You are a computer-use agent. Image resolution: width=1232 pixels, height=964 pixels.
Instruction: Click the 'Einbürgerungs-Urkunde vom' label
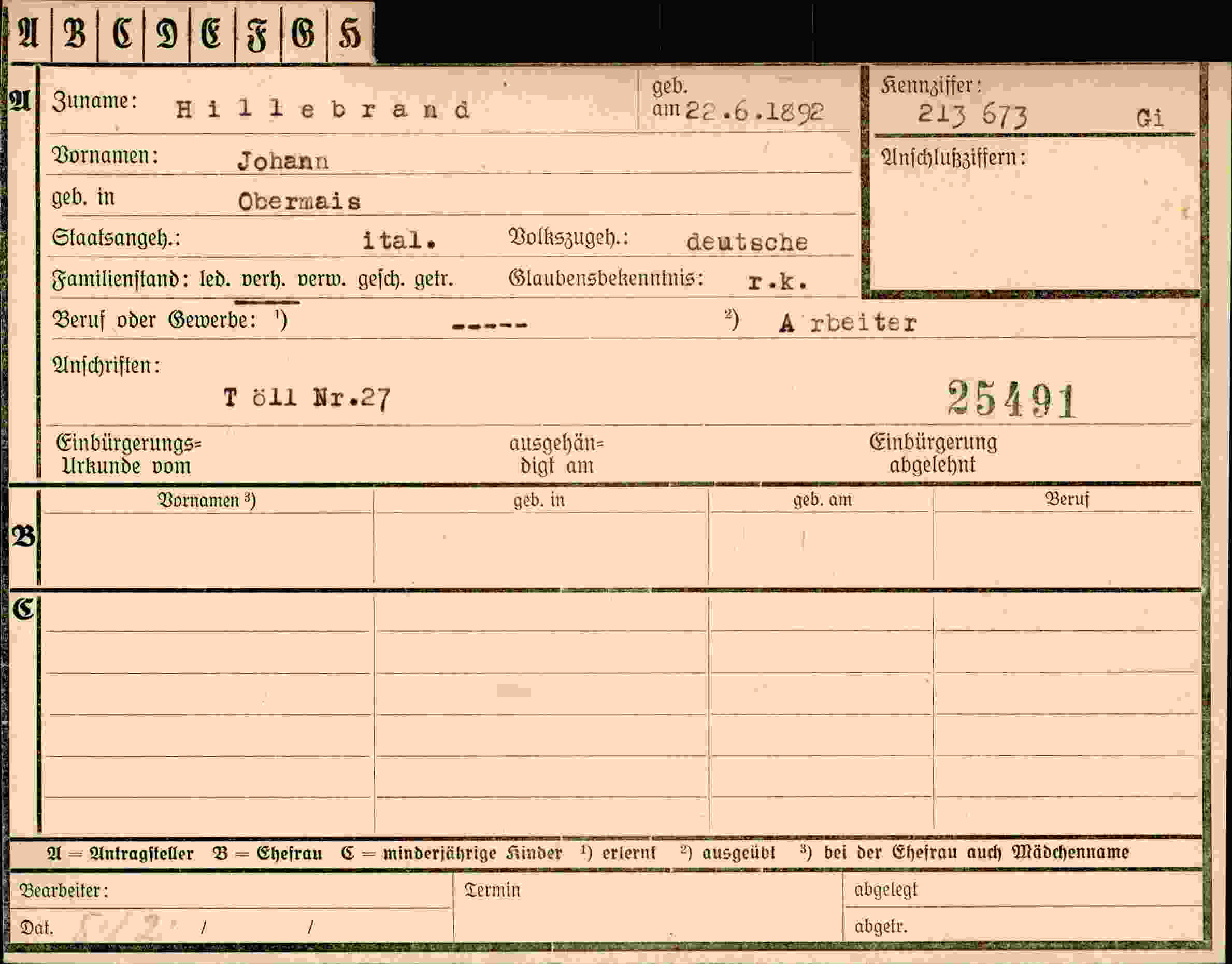128,455
